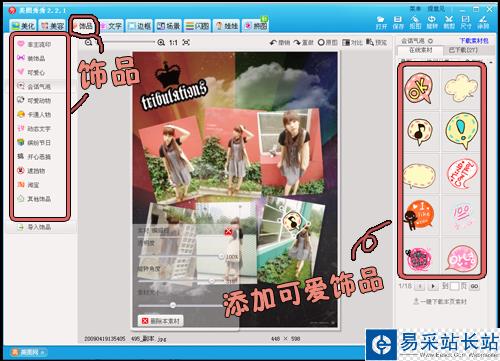Click the 打开 folder icon

[x=381, y=23]
